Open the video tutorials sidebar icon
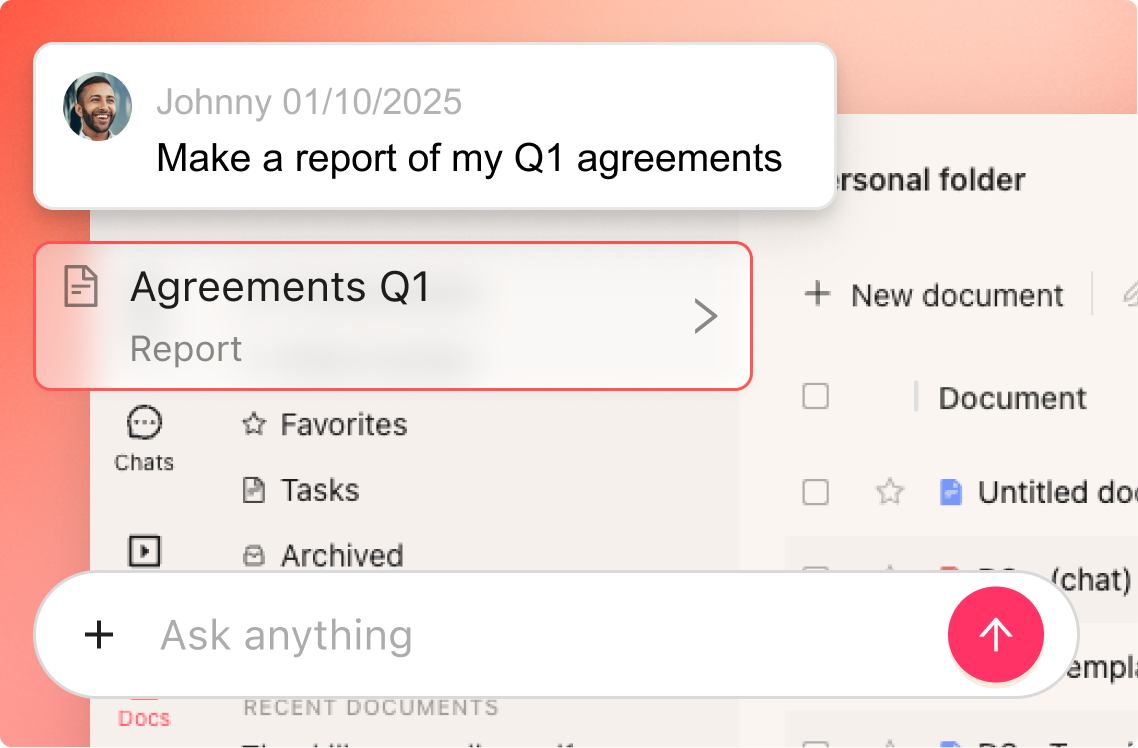Image resolution: width=1138 pixels, height=748 pixels. [x=143, y=552]
